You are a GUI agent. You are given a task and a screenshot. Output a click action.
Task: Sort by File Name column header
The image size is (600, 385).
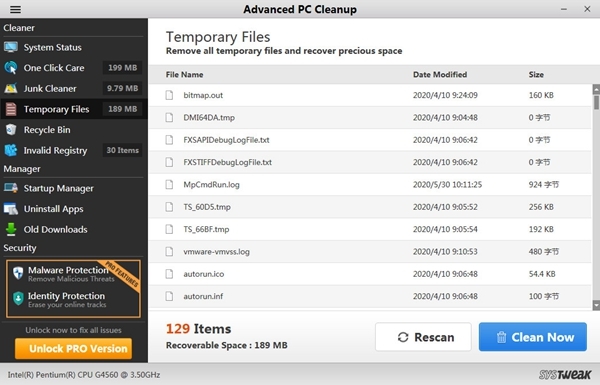[184, 75]
